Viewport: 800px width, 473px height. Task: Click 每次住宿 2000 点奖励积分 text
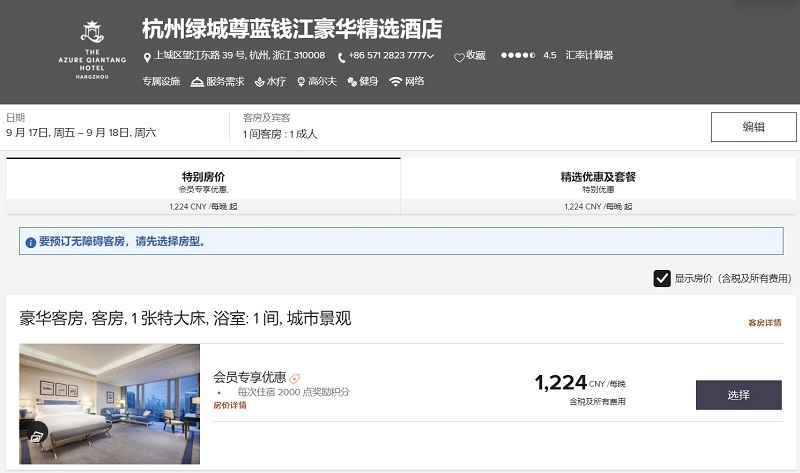(x=293, y=392)
